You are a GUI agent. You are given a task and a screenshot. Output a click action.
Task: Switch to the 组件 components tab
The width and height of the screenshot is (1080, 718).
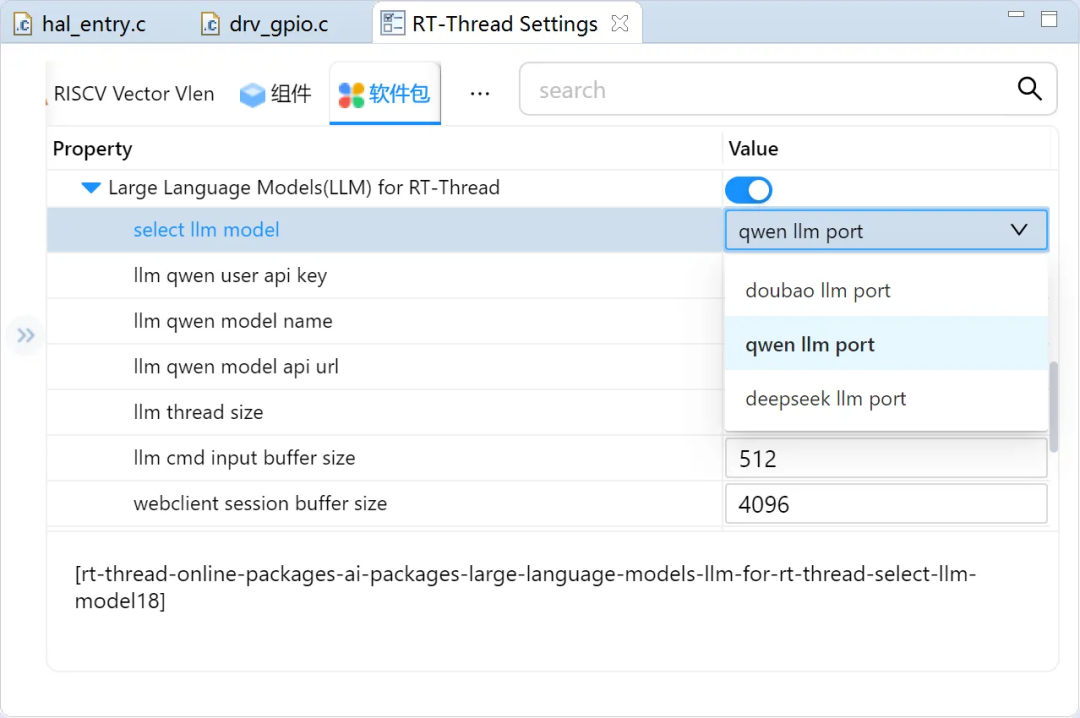coord(276,94)
